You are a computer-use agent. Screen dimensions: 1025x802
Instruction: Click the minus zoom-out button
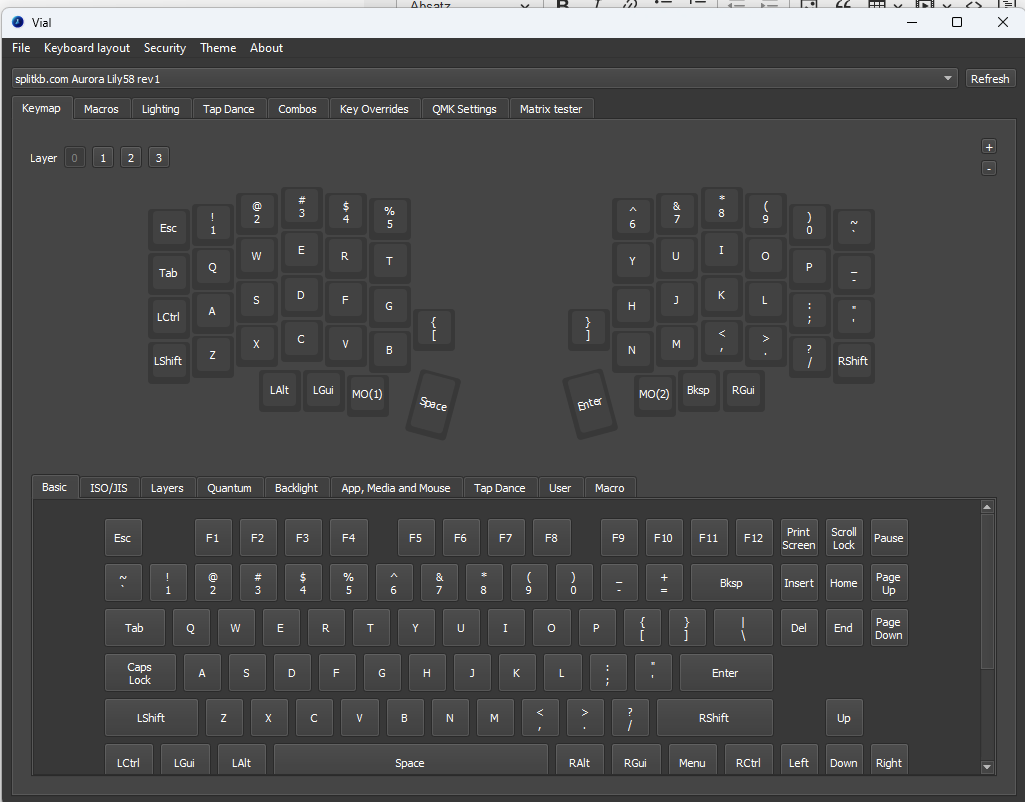pos(988,169)
